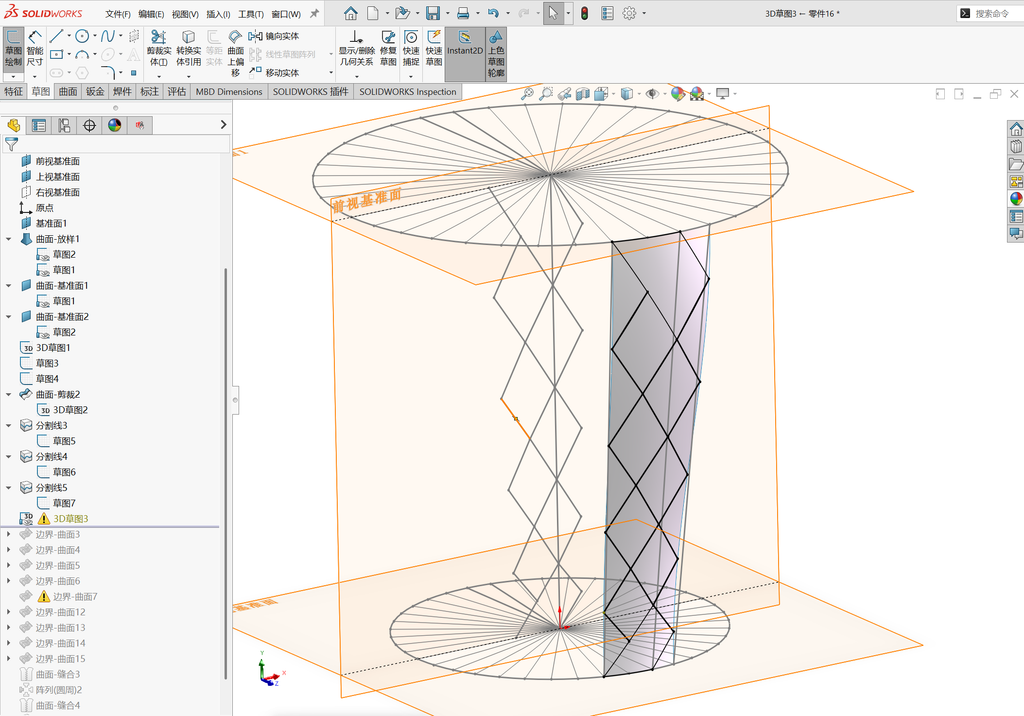
Task: Open the ConfigurationManager tab
Action: pos(64,125)
